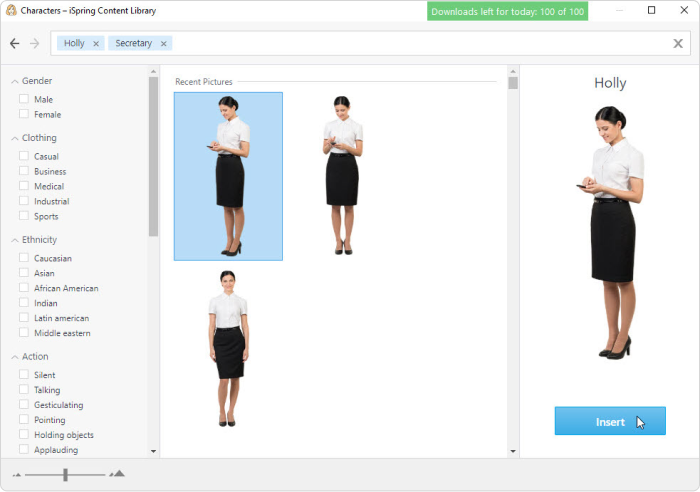Collapse the Clothing filter group
The height and width of the screenshot is (492, 700).
(x=15, y=138)
